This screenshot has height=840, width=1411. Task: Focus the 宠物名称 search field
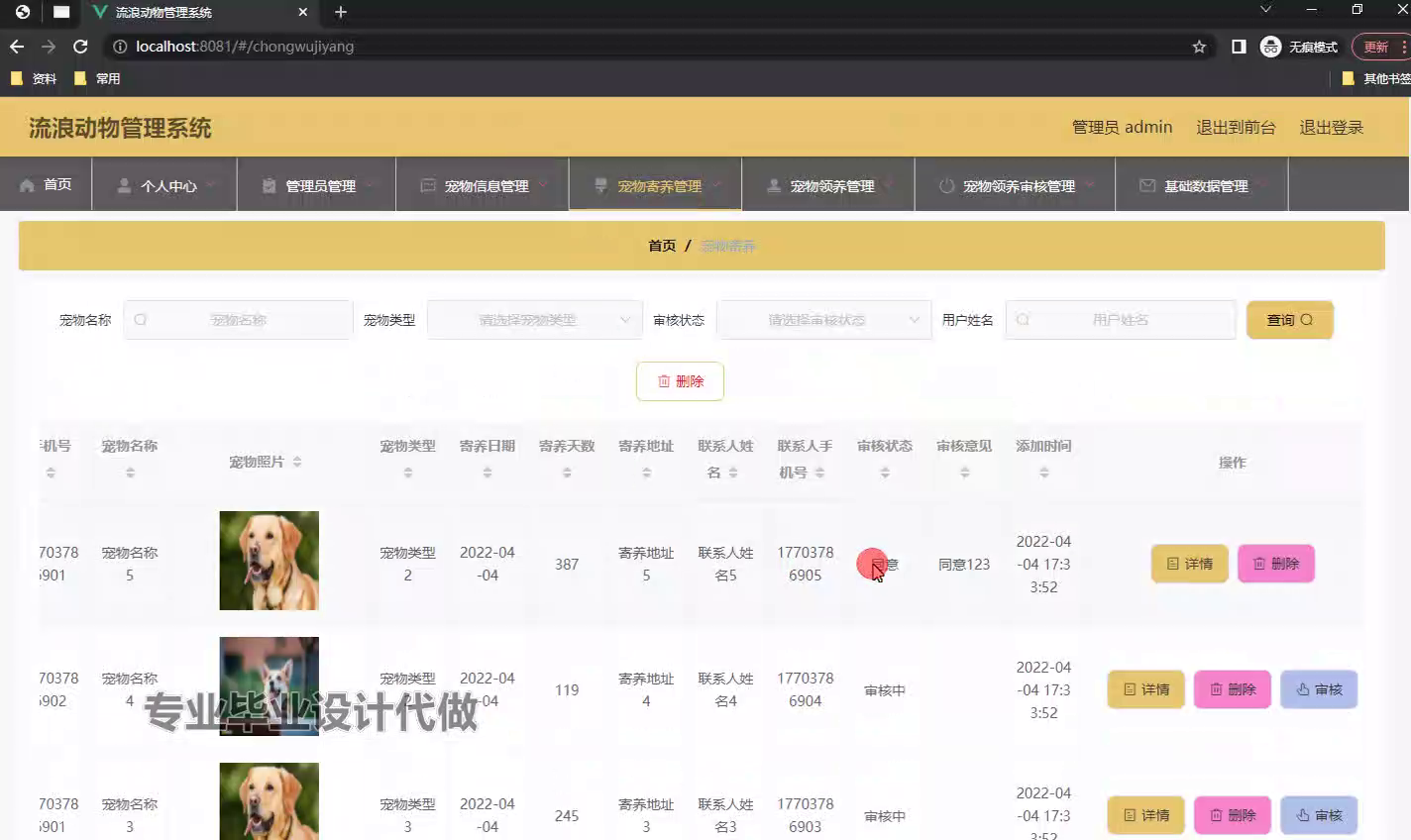tap(238, 320)
